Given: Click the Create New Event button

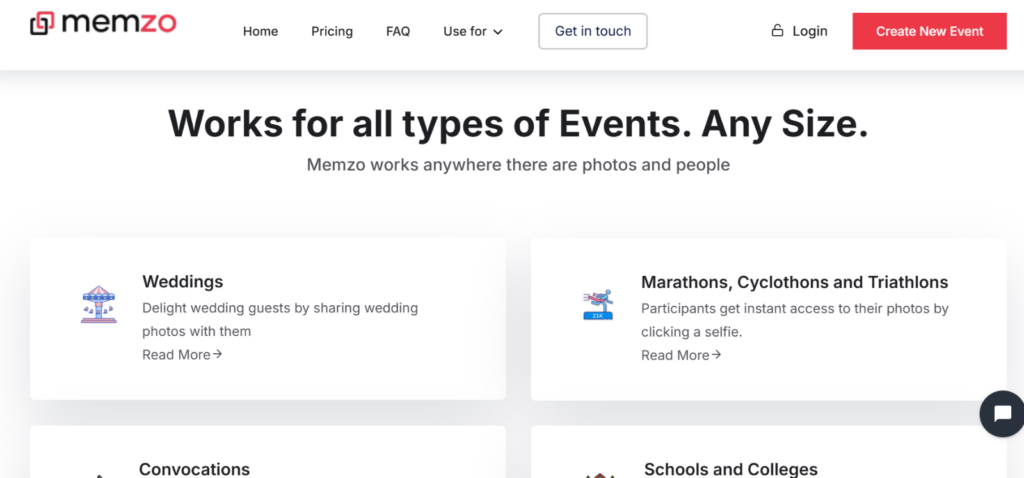Looking at the screenshot, I should pyautogui.click(x=929, y=31).
